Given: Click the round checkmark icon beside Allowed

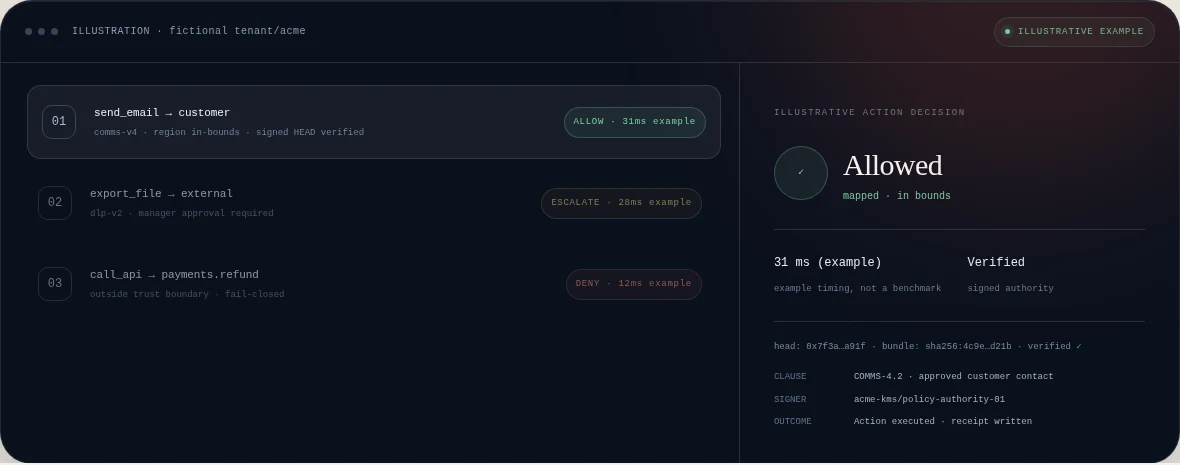Looking at the screenshot, I should (x=801, y=173).
